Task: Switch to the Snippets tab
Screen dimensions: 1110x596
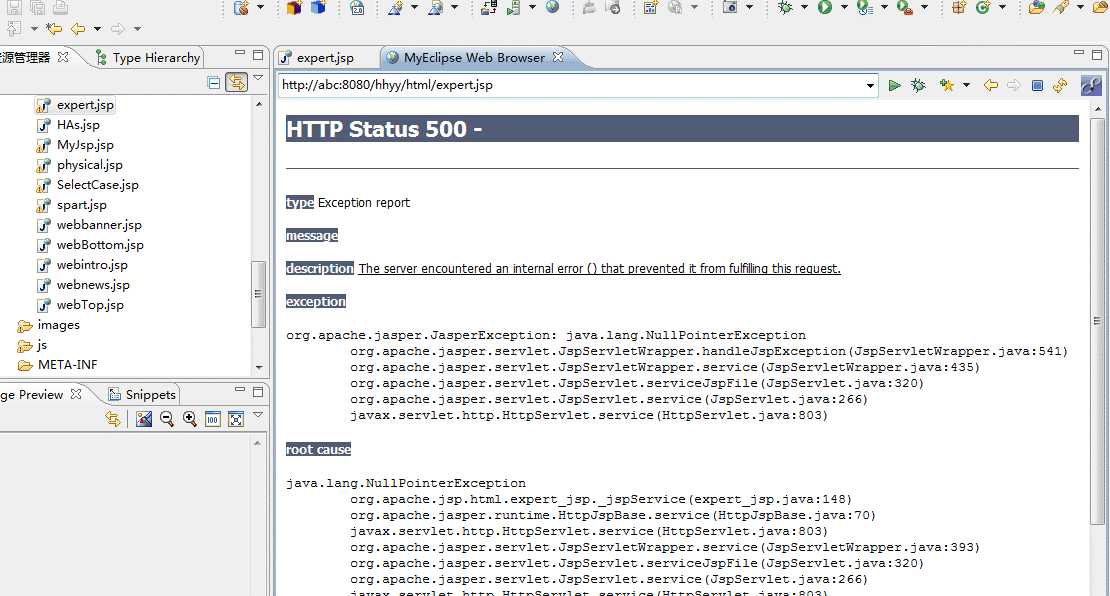Action: tap(142, 395)
